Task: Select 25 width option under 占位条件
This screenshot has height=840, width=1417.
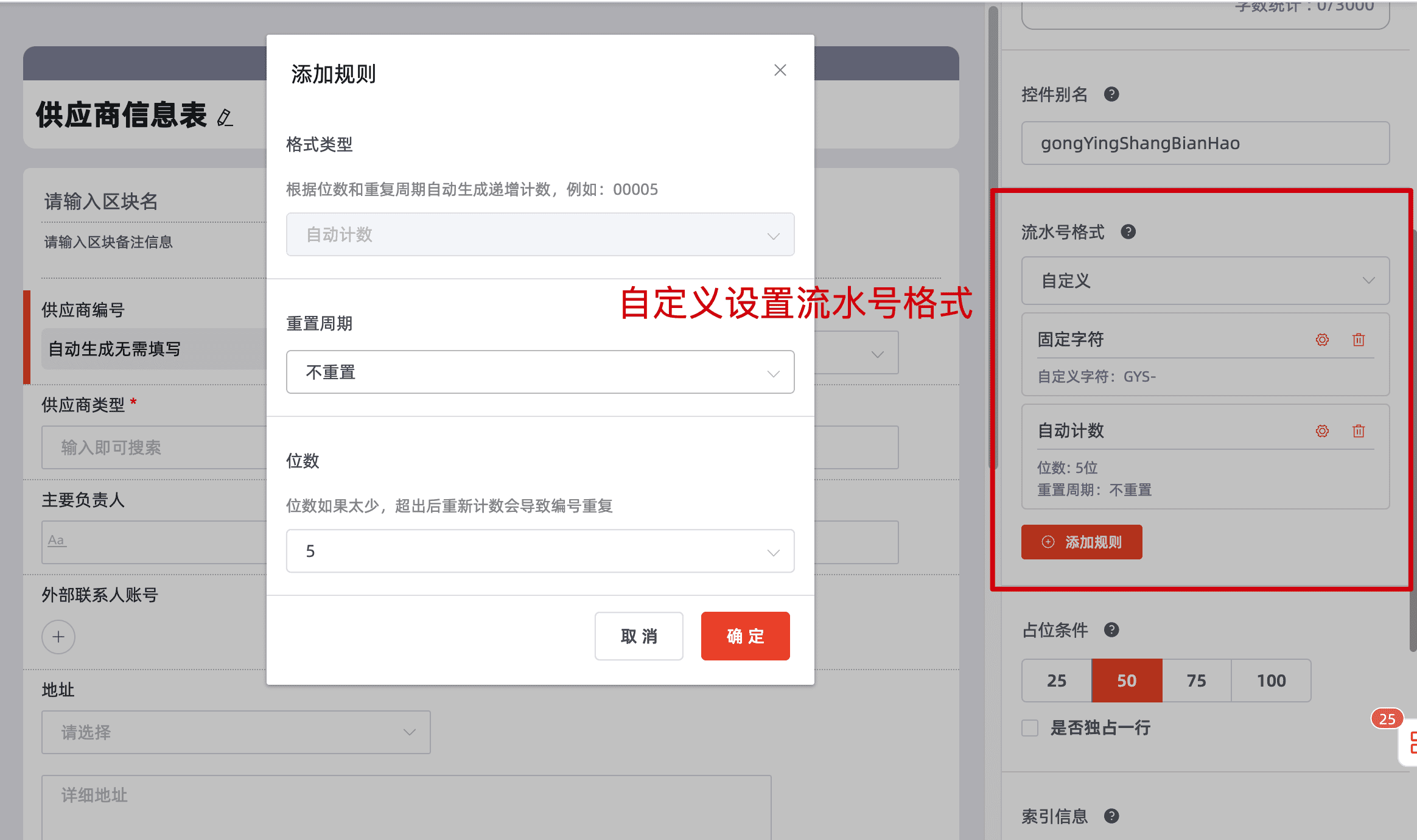Action: 1057,681
